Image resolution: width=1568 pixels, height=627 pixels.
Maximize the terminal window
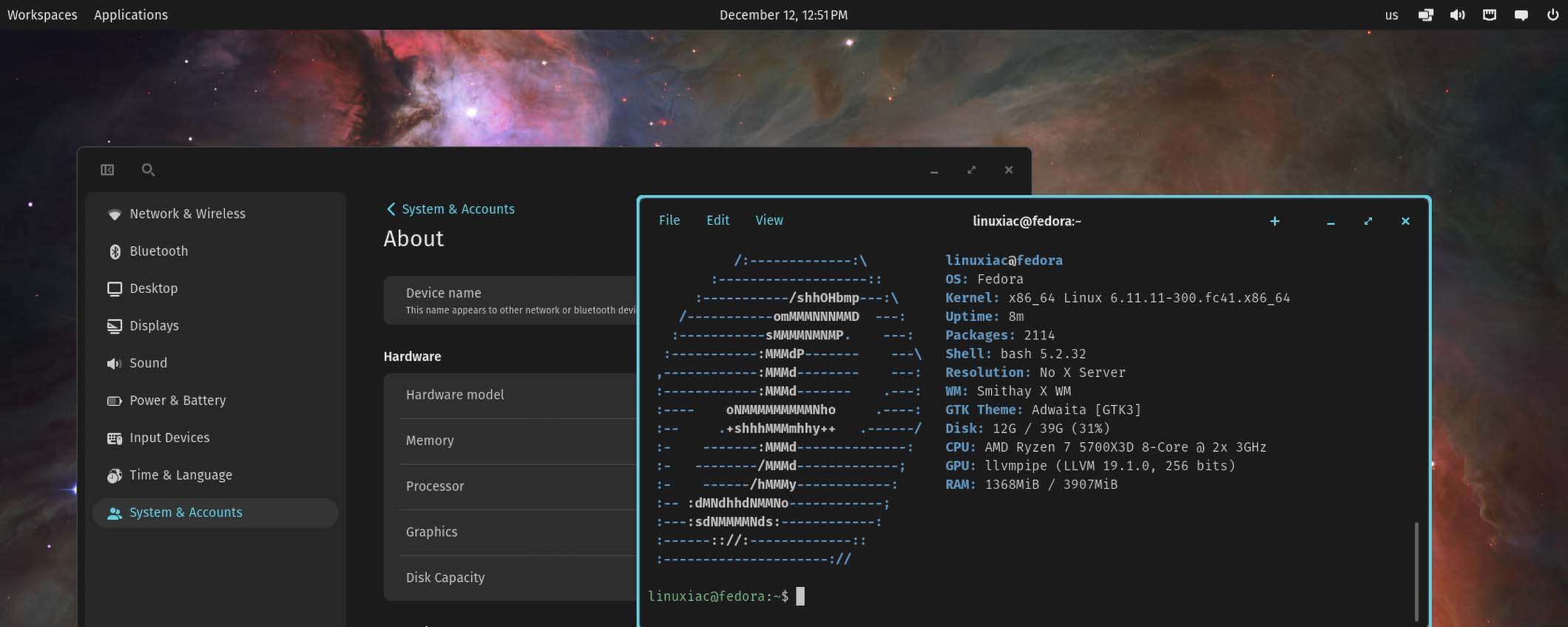[1368, 221]
